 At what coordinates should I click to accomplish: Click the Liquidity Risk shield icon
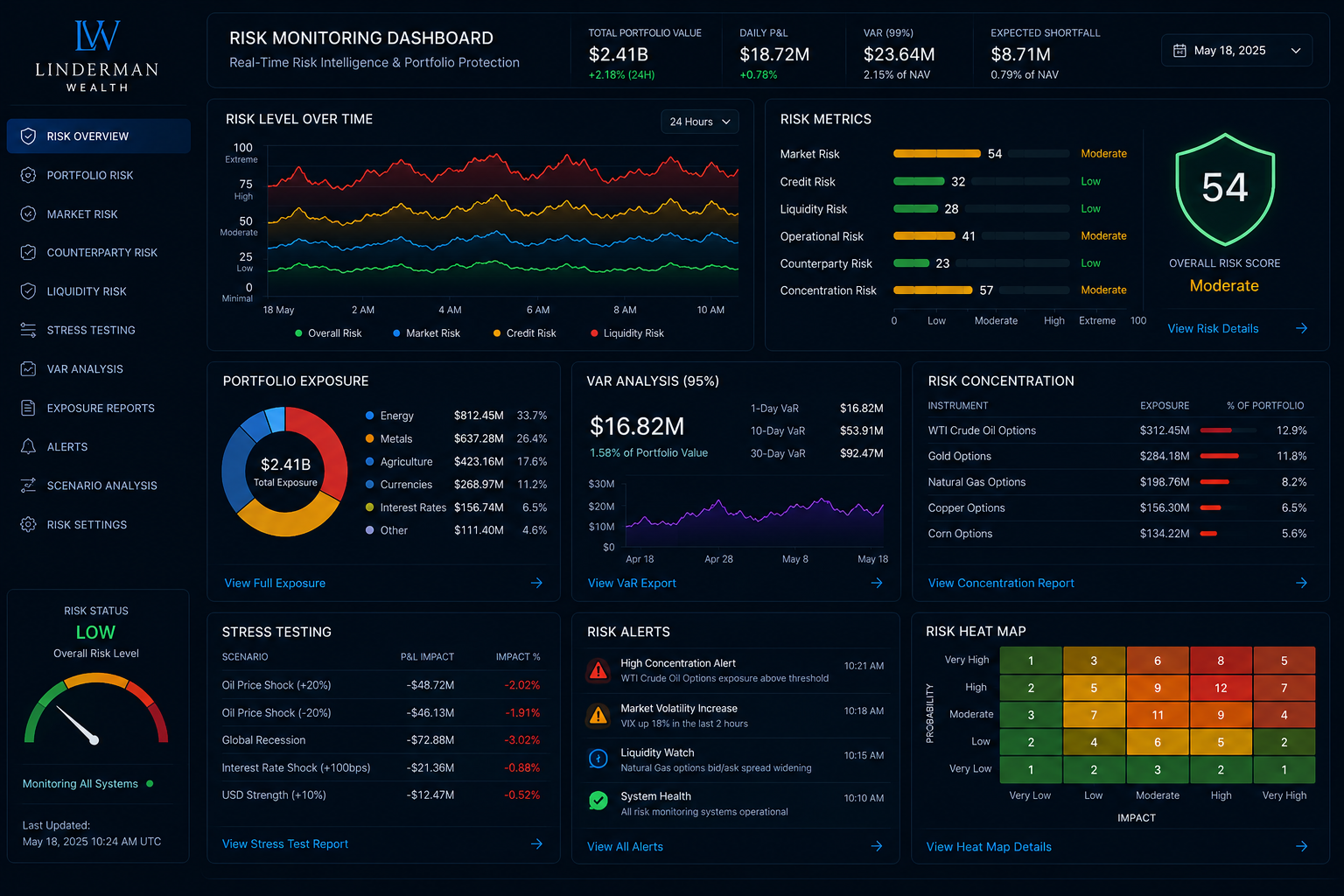point(28,291)
